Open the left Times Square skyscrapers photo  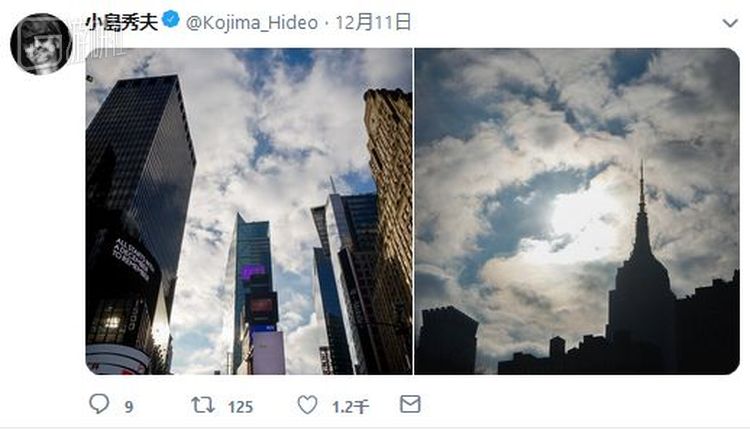pyautogui.click(x=249, y=211)
